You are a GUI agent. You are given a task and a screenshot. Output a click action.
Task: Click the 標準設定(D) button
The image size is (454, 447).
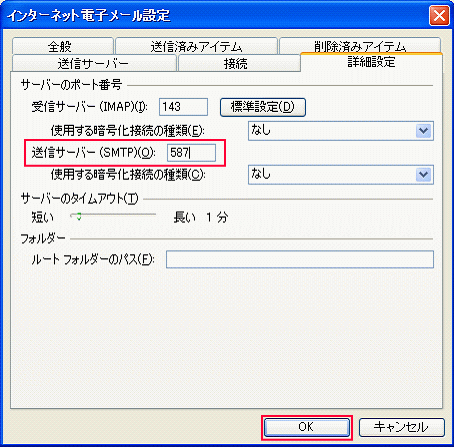263,107
